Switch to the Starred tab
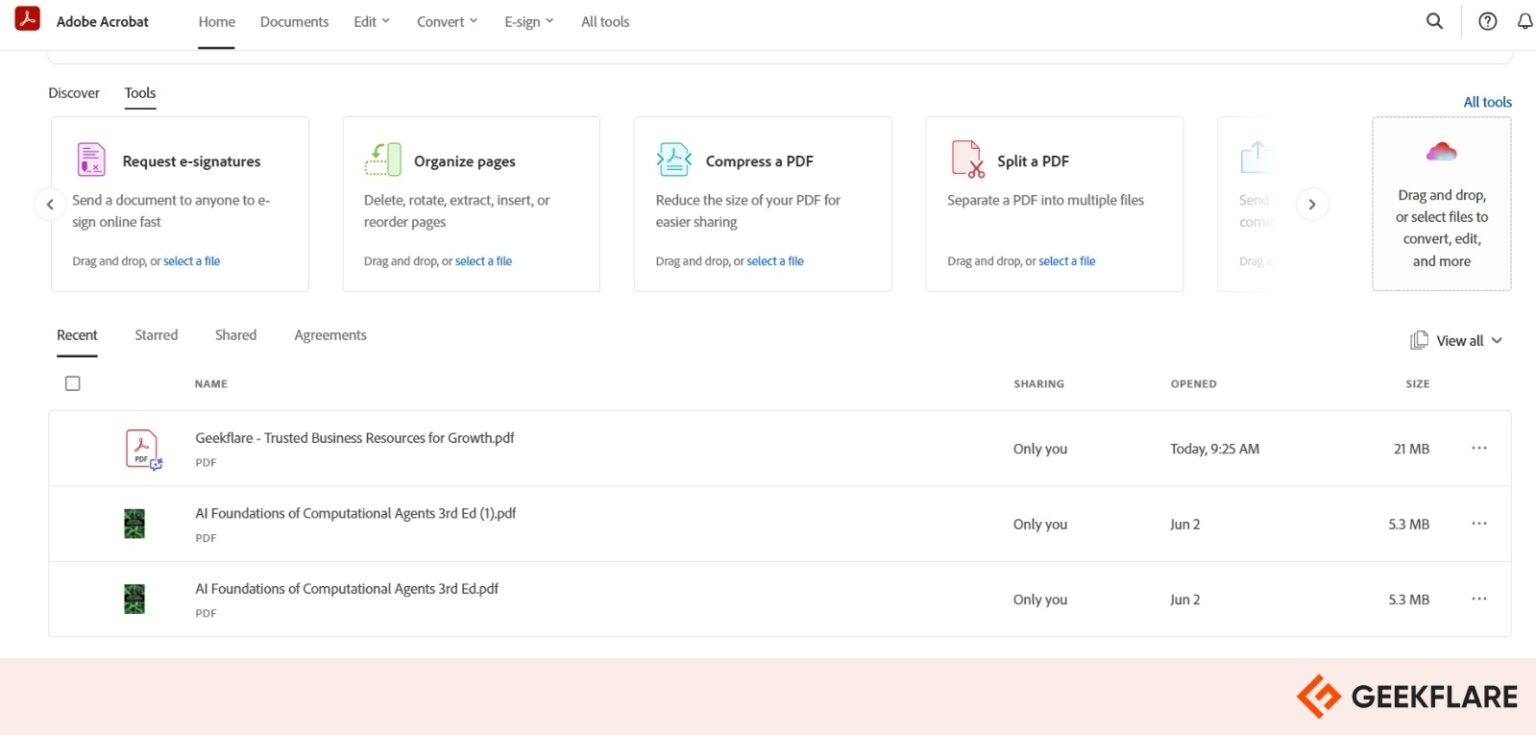 tap(156, 335)
